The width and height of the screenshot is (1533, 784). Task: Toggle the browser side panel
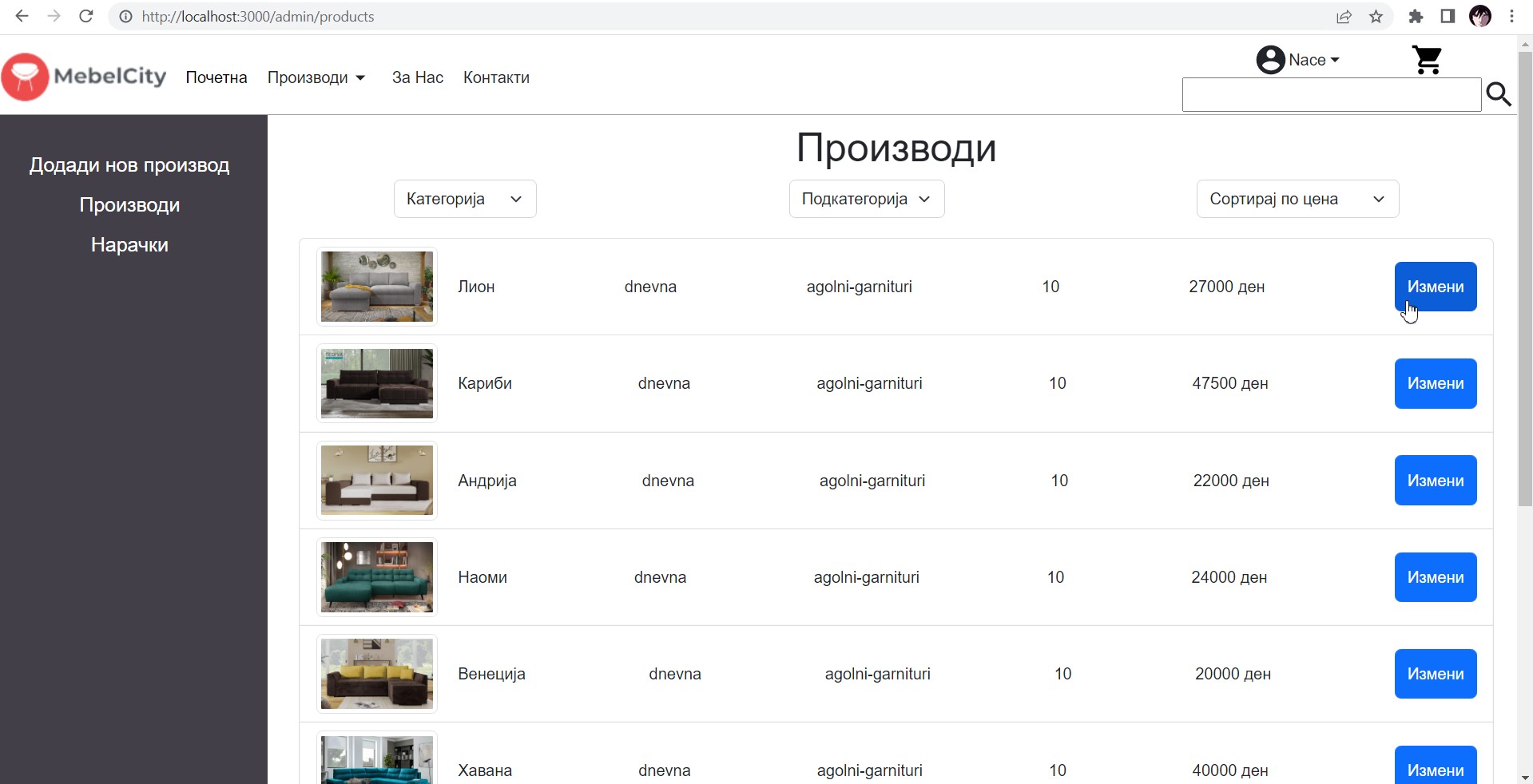point(1447,17)
